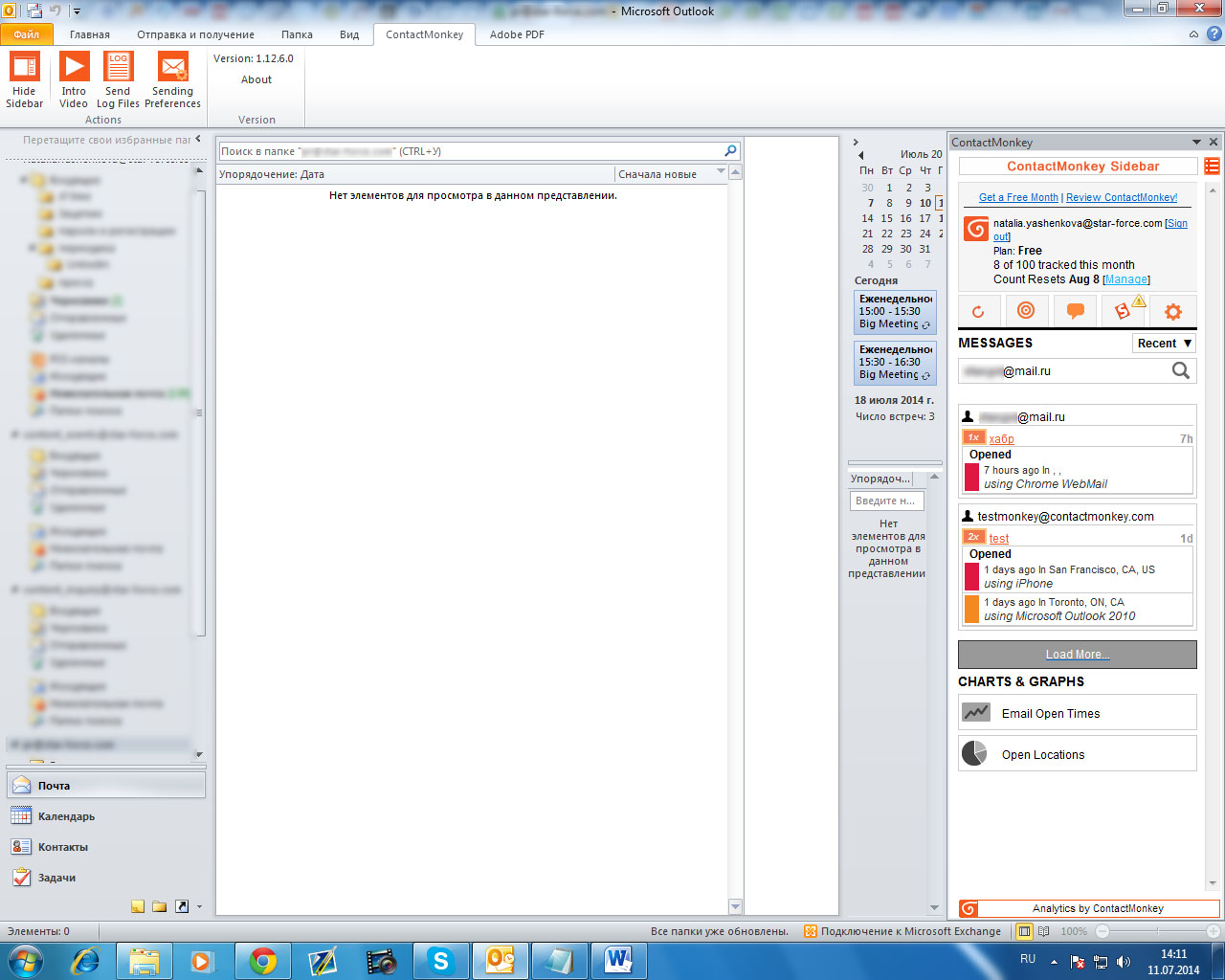The width and height of the screenshot is (1225, 980).
Task: Click the Shortcuts icon in navigation pane bottom
Action: (x=182, y=906)
